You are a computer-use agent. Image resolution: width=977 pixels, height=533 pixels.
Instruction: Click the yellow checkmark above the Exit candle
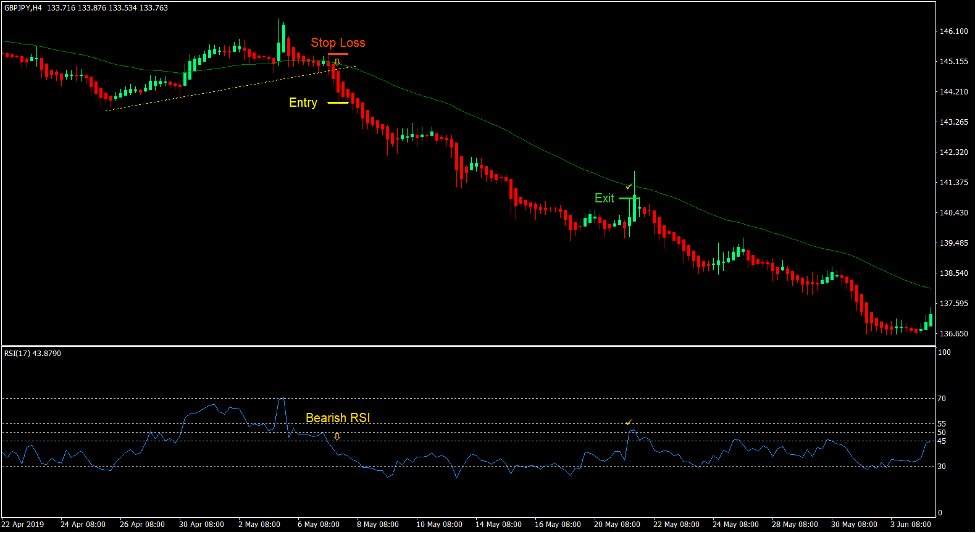tap(628, 186)
